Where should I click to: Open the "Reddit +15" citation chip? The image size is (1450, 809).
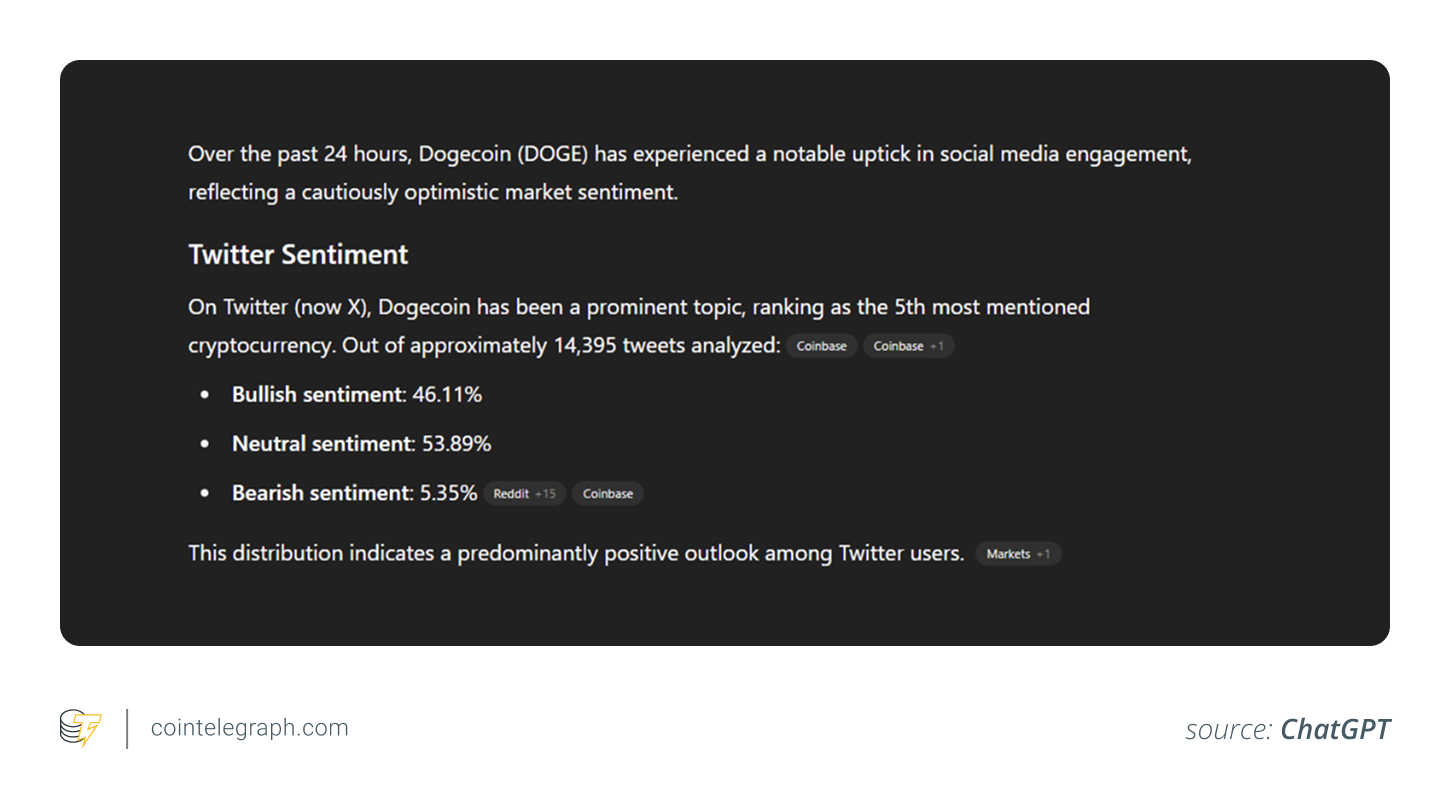pyautogui.click(x=524, y=494)
